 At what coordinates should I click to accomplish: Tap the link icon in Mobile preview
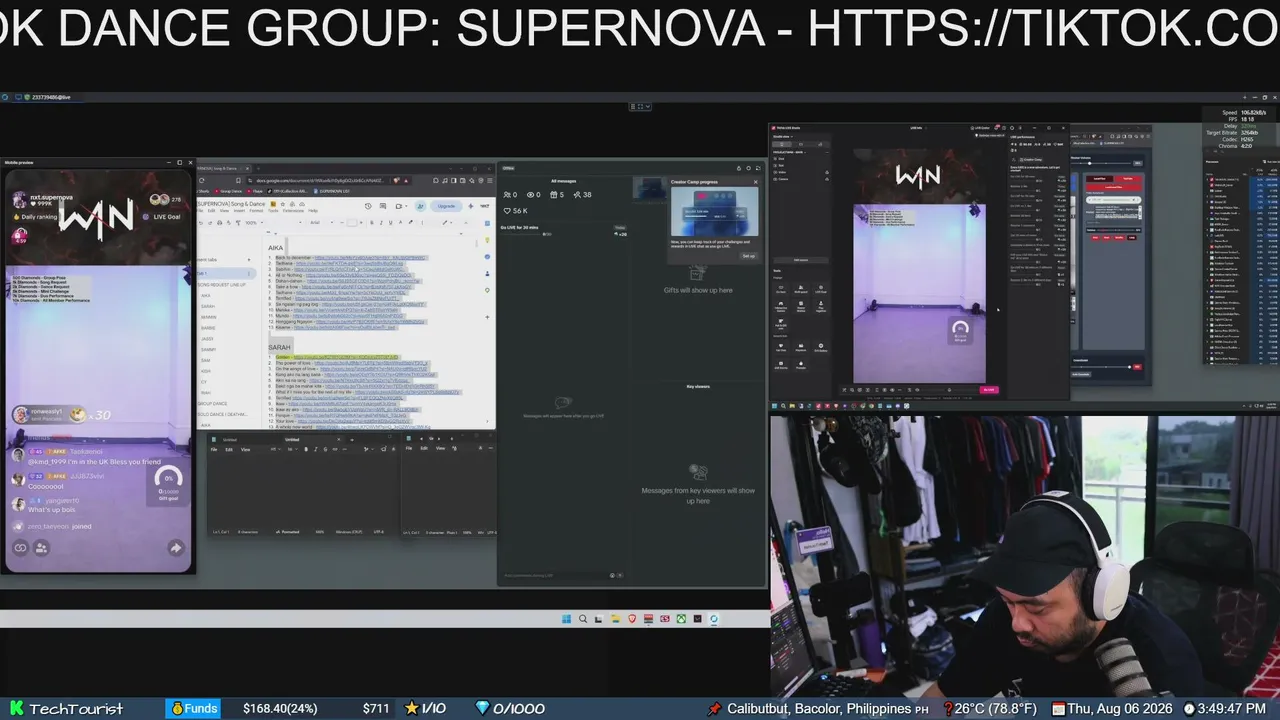click(x=20, y=548)
